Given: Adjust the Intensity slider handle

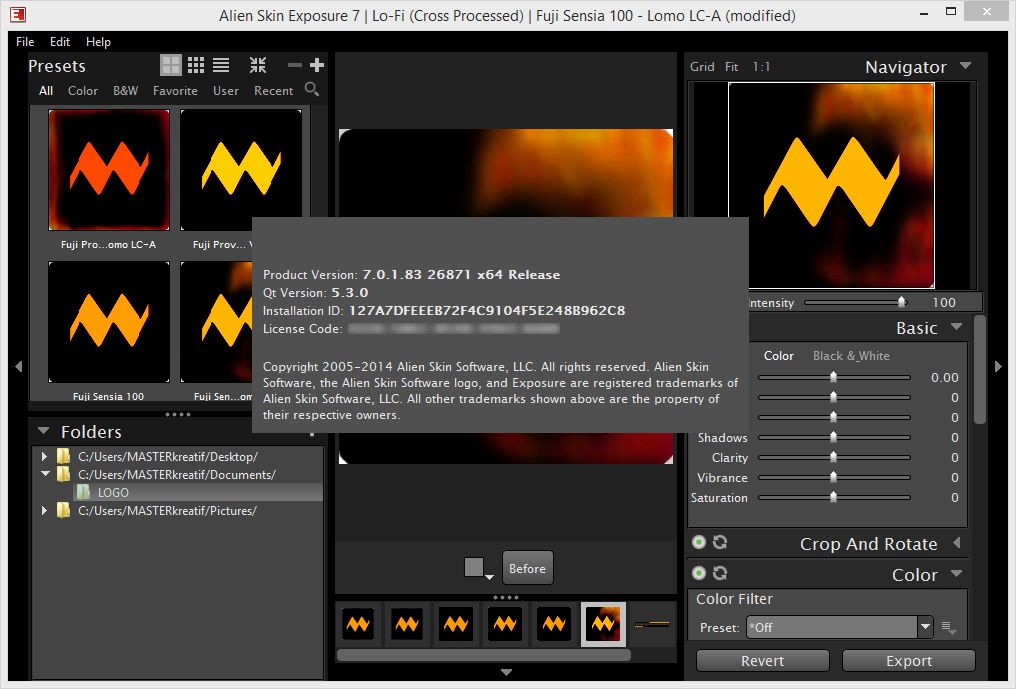Looking at the screenshot, I should 901,302.
